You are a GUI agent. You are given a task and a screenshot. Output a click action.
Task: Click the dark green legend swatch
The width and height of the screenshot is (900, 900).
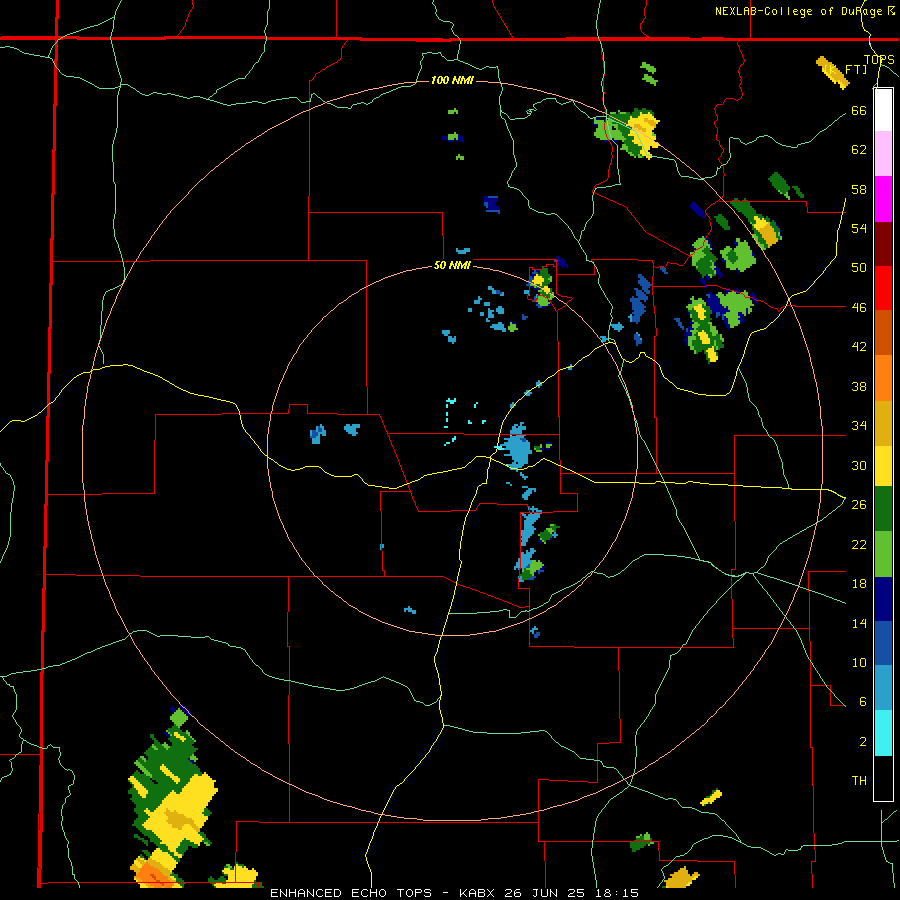tap(883, 509)
